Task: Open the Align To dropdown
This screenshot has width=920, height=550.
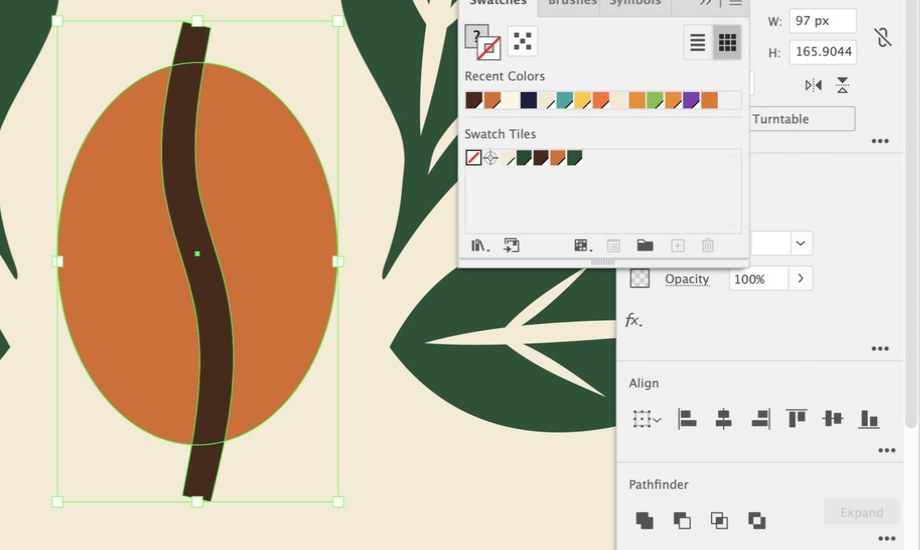Action: pos(647,419)
